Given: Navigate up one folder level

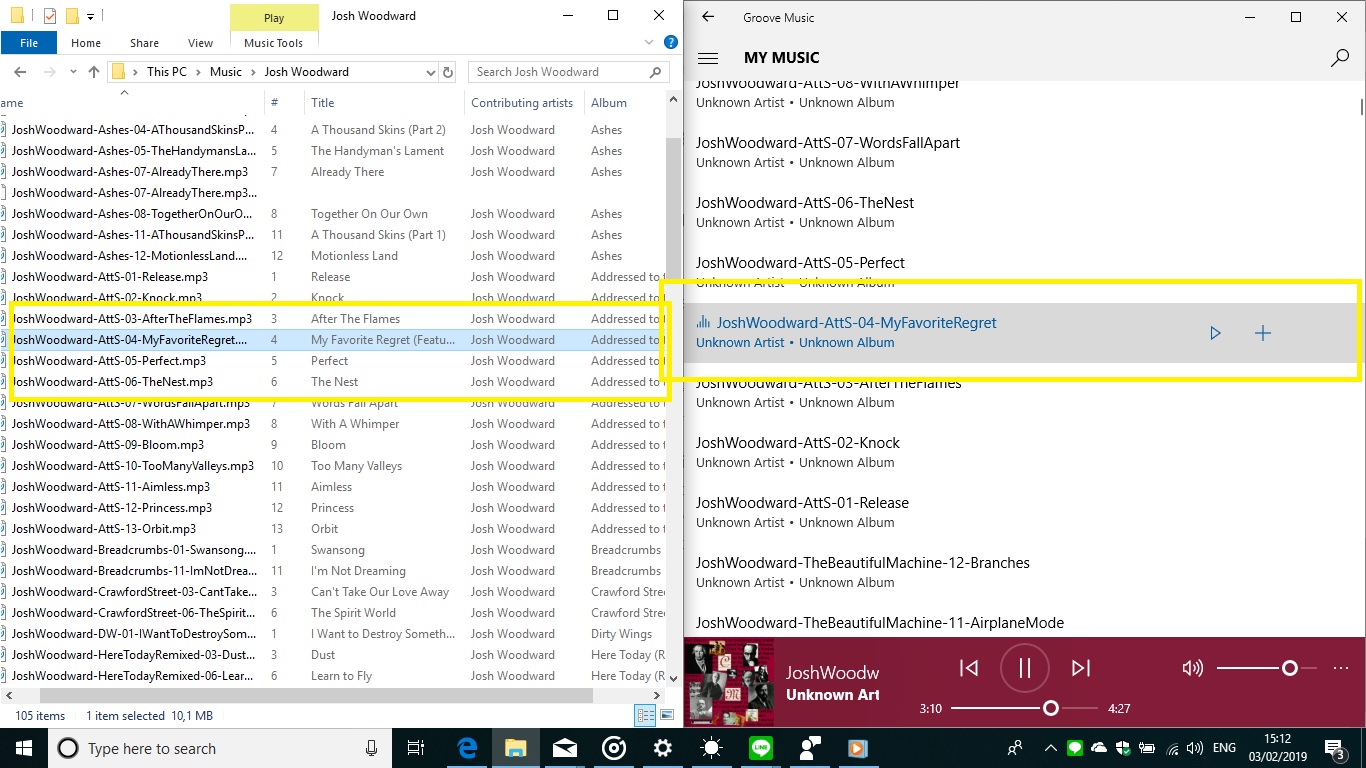Looking at the screenshot, I should 94,72.
